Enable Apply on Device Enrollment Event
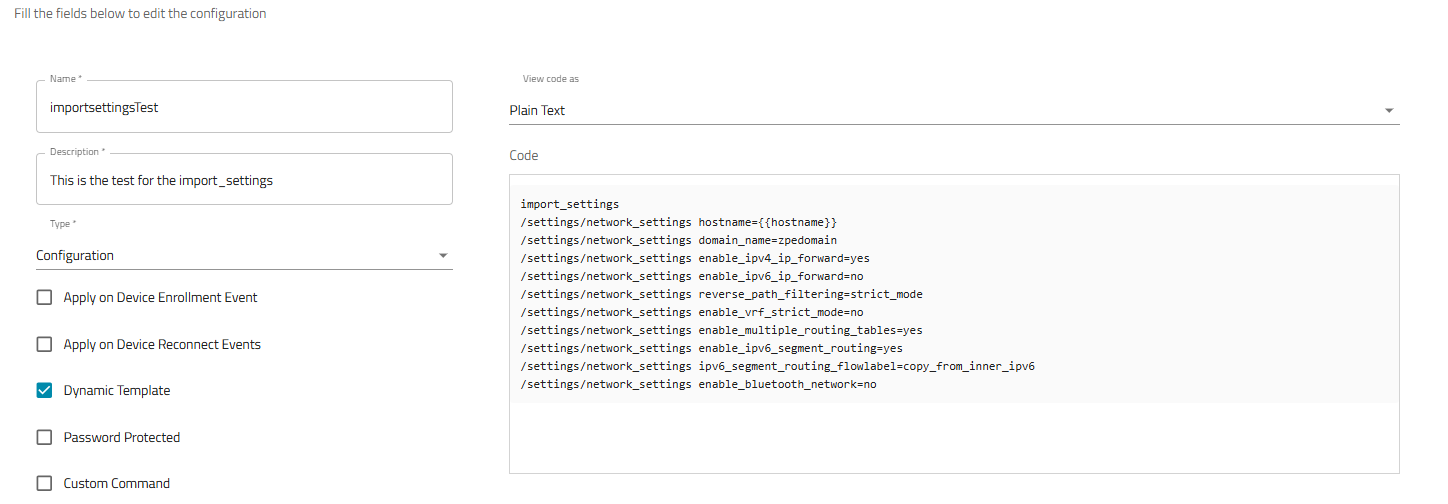 [x=44, y=298]
